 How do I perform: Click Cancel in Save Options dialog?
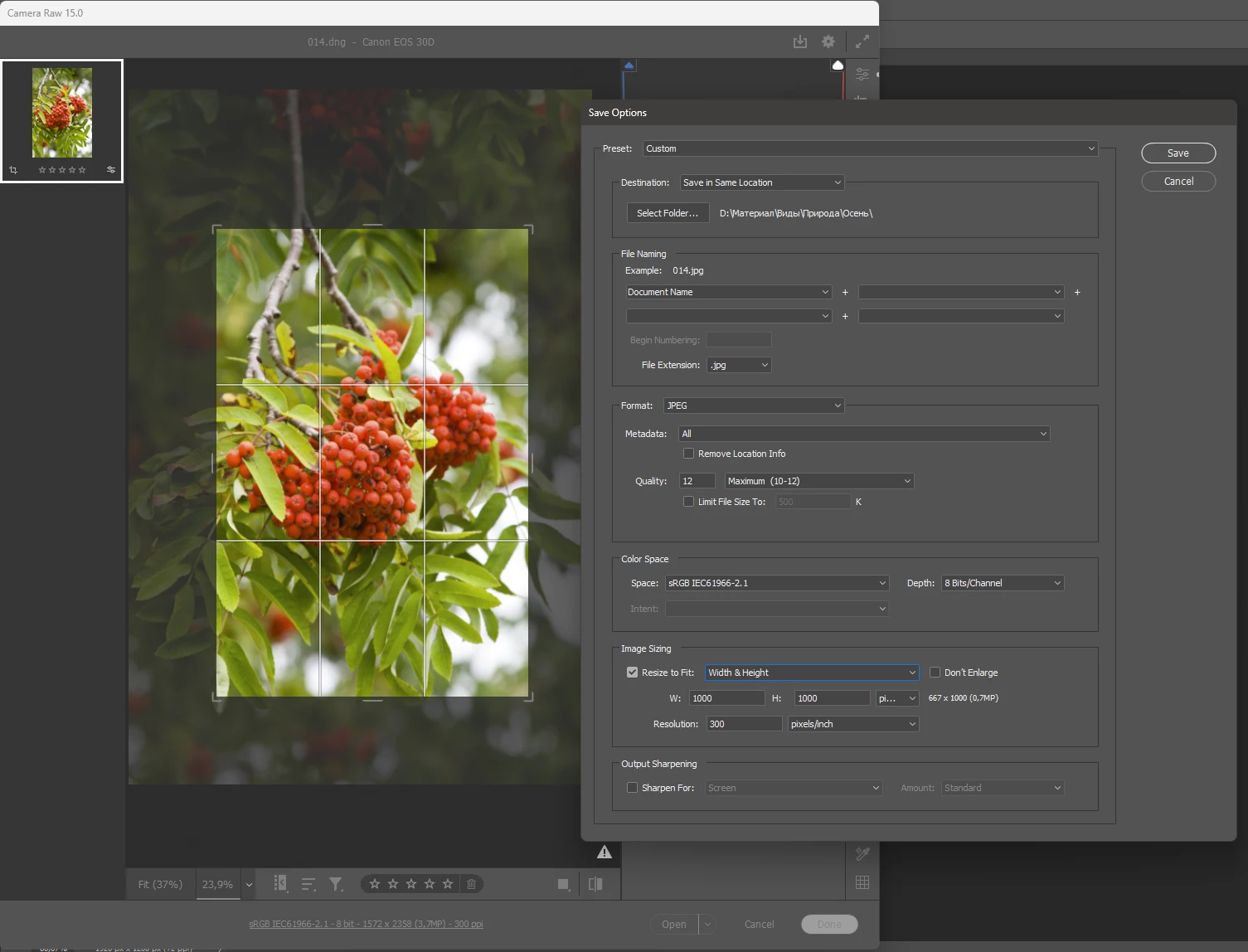click(1178, 182)
